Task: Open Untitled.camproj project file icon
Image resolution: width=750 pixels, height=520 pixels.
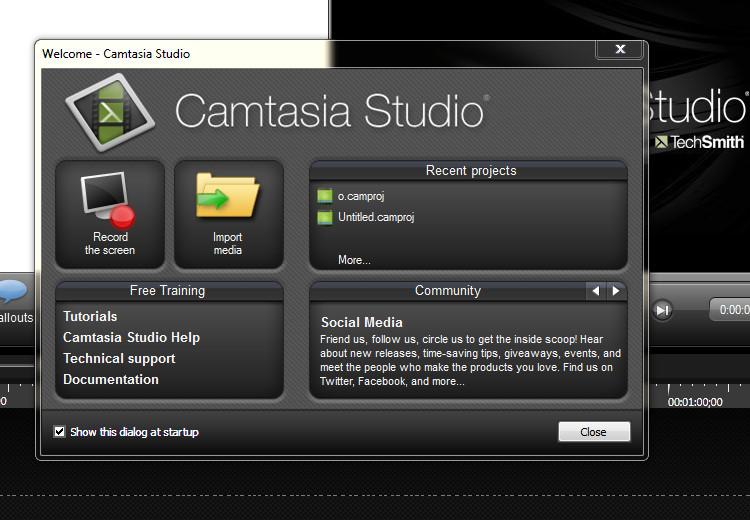Action: coord(325,218)
